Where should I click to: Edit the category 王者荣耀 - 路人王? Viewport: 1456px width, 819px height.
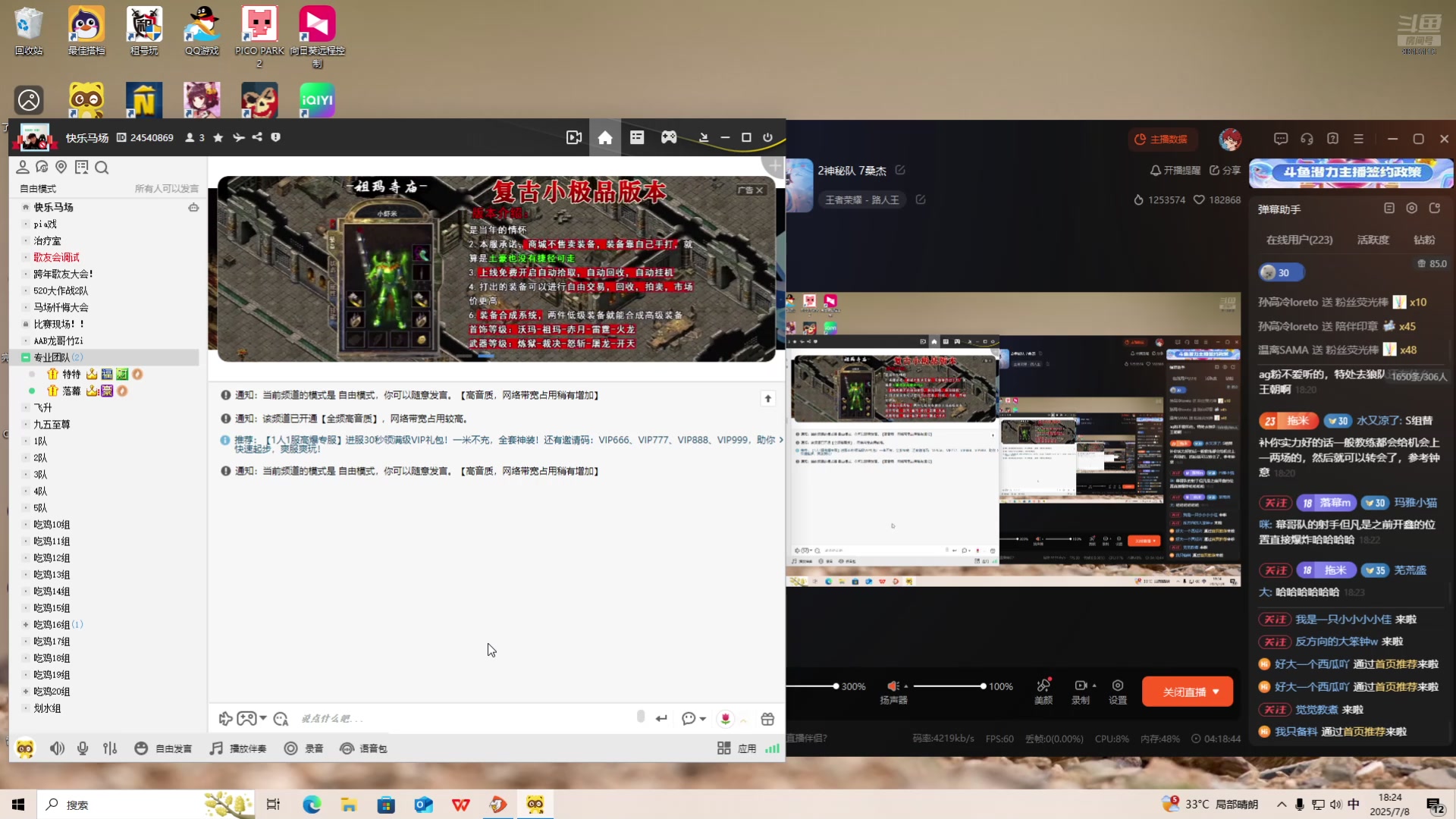921,199
